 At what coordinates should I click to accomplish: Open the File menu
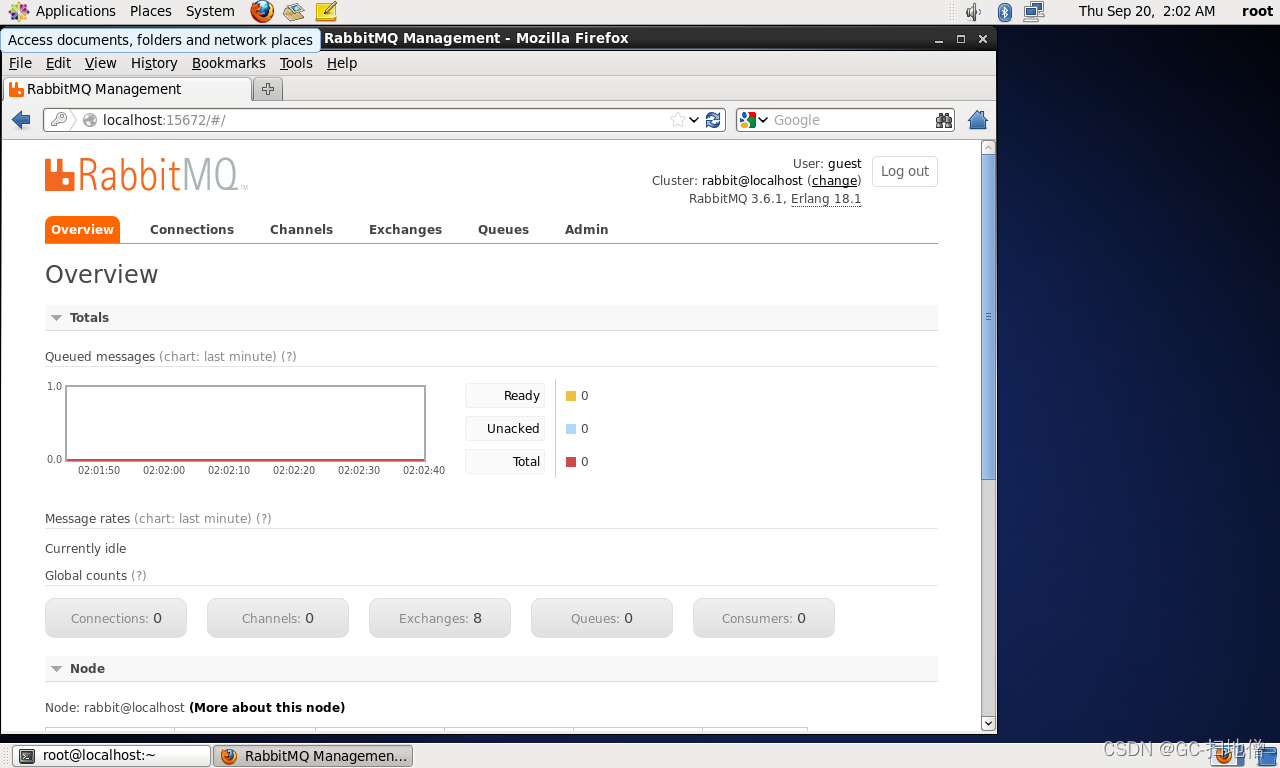point(20,63)
